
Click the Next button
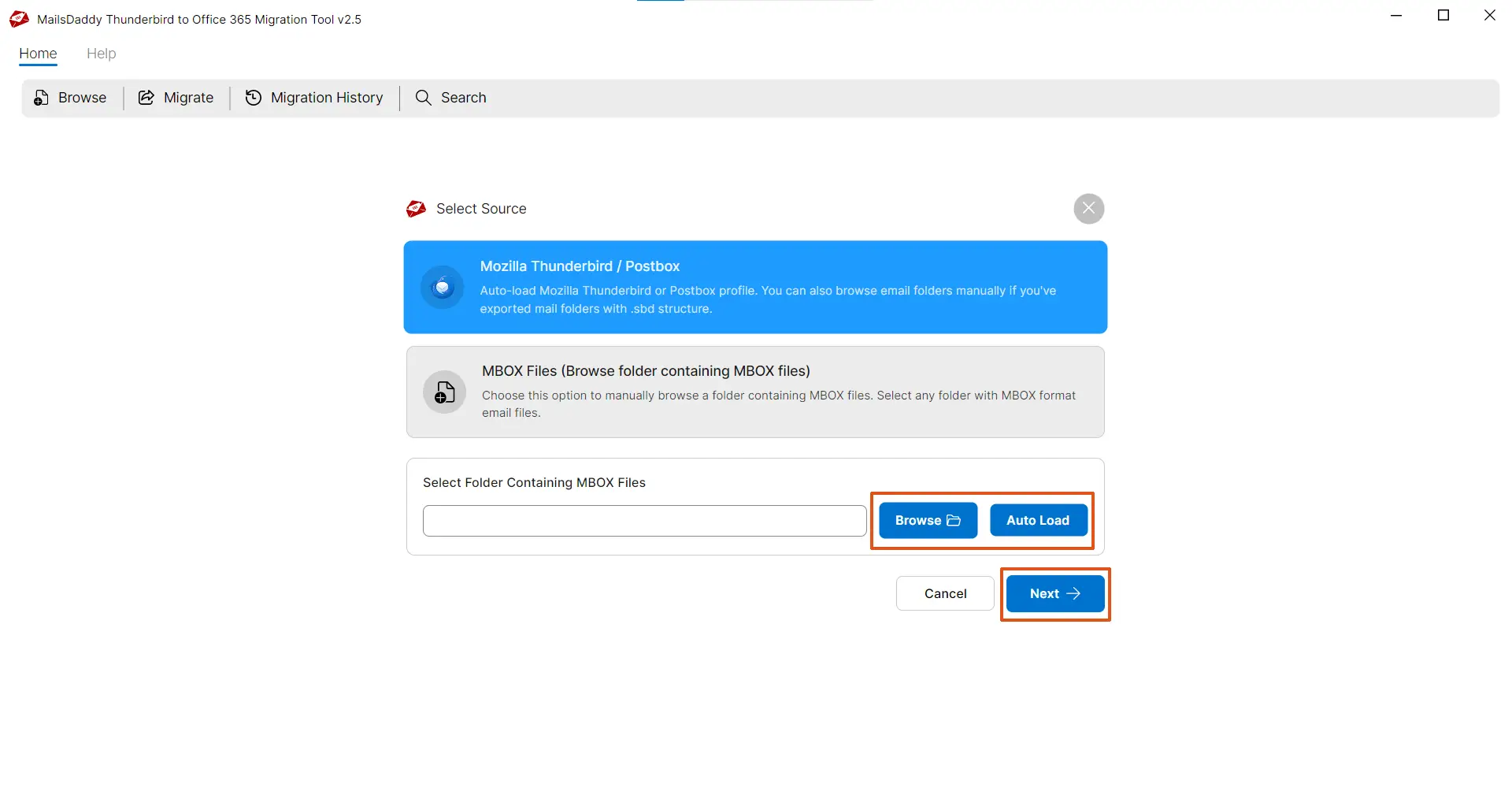coord(1054,593)
